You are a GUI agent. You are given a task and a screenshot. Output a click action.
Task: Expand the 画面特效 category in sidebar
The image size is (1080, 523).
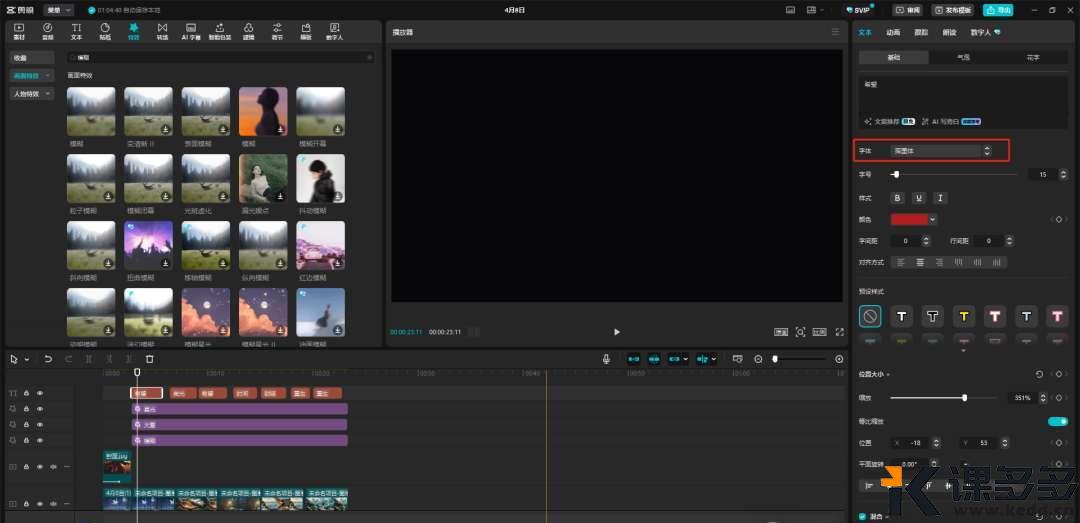[x=32, y=75]
